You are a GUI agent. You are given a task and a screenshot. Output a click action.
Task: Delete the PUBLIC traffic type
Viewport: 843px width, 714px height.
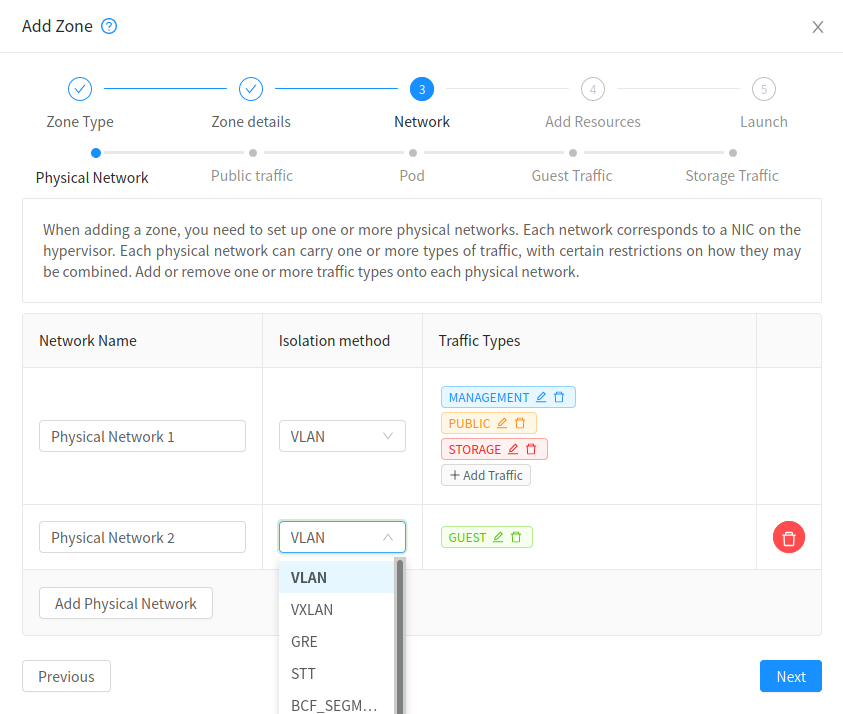coord(521,422)
